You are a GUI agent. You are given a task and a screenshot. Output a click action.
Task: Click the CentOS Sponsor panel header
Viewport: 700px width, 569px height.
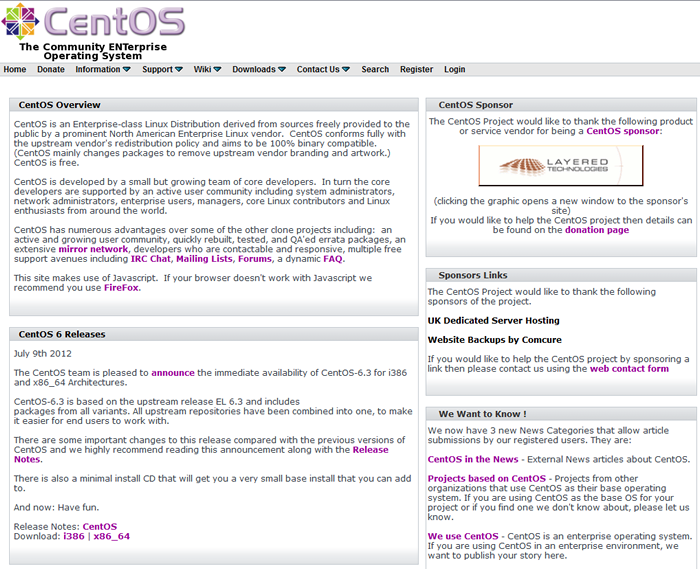pos(561,105)
